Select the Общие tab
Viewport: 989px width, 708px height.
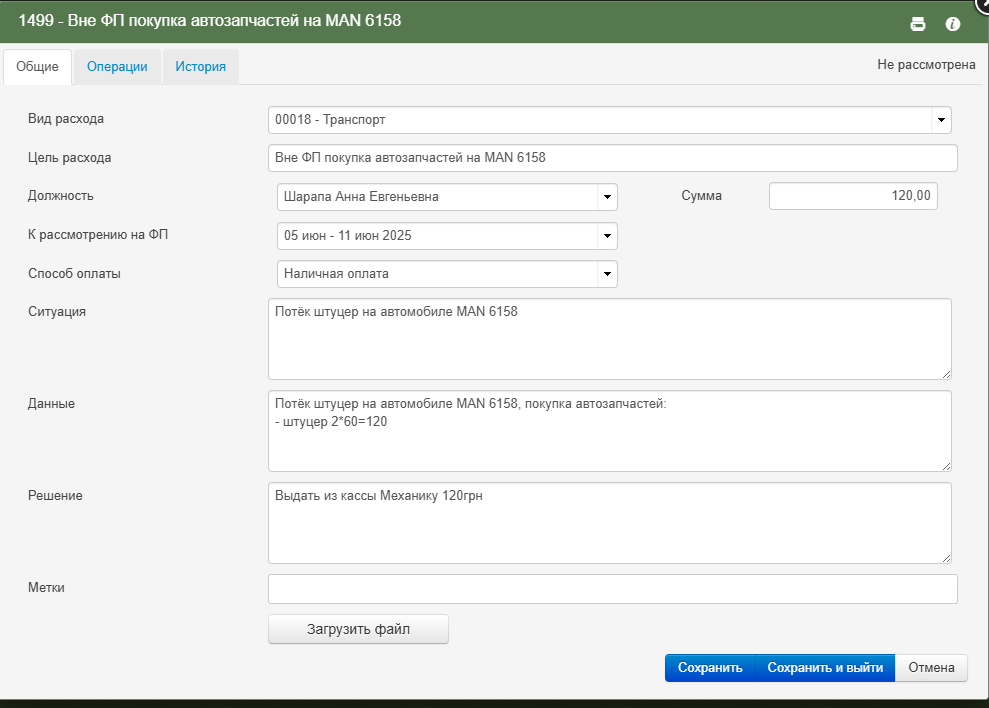(37, 66)
